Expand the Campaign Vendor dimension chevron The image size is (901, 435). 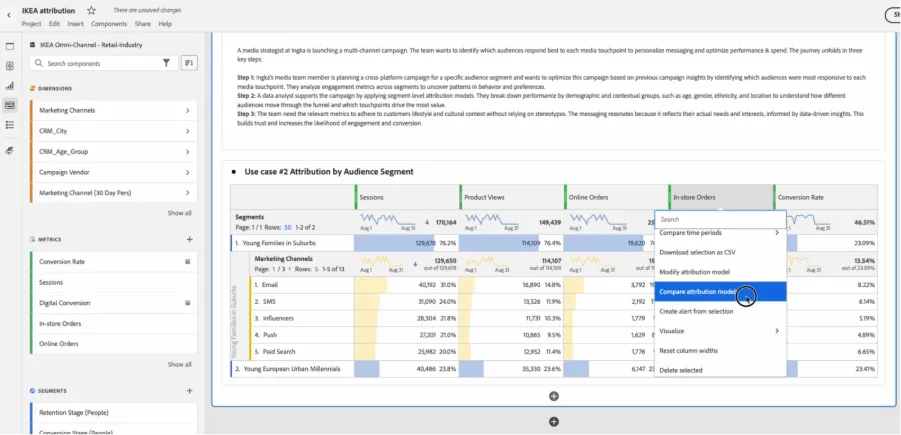187,172
